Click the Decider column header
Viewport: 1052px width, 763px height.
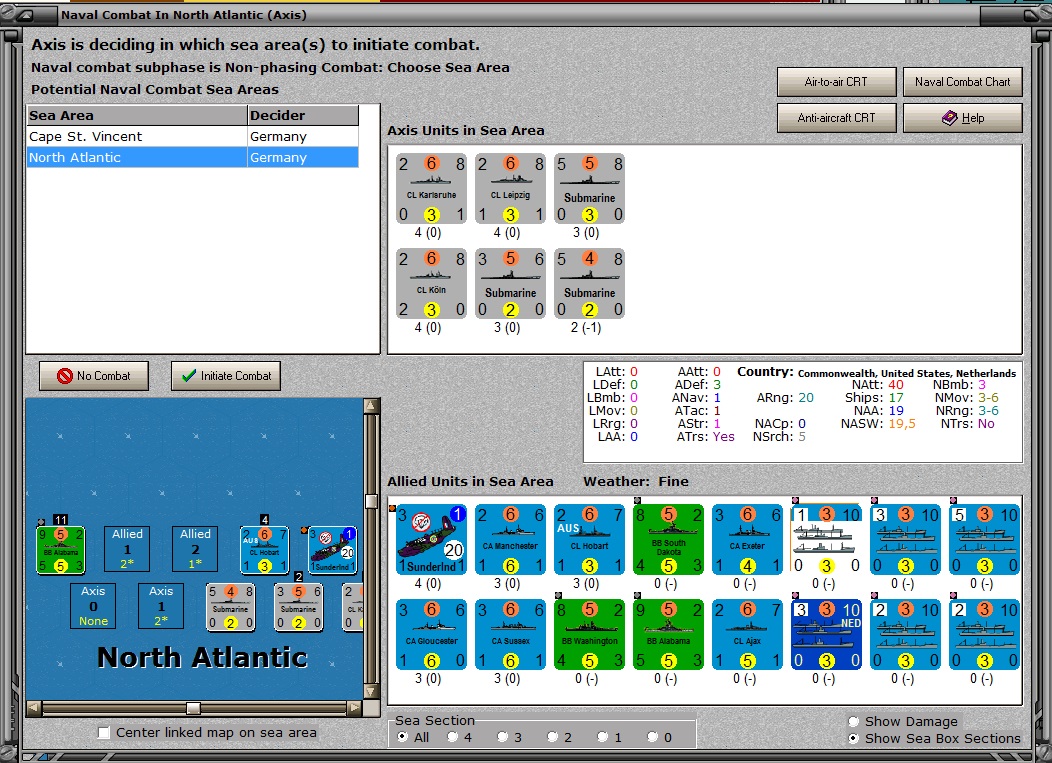[303, 115]
